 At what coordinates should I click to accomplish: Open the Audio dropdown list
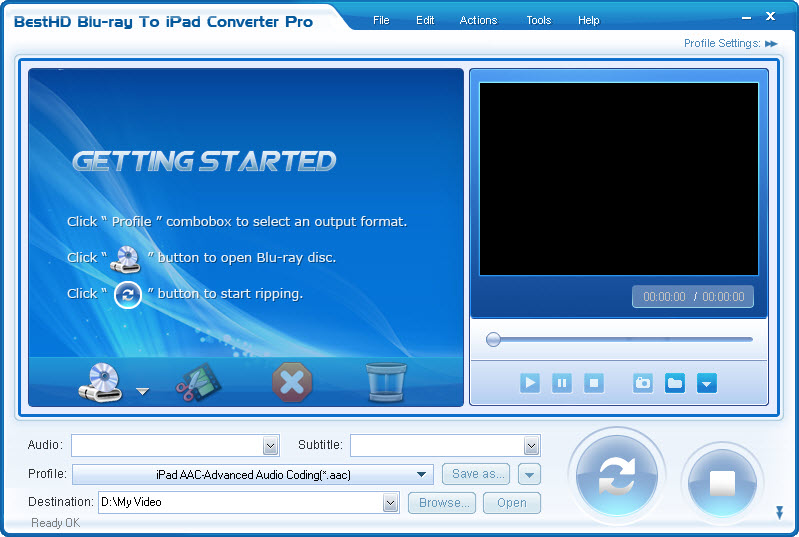(x=271, y=446)
